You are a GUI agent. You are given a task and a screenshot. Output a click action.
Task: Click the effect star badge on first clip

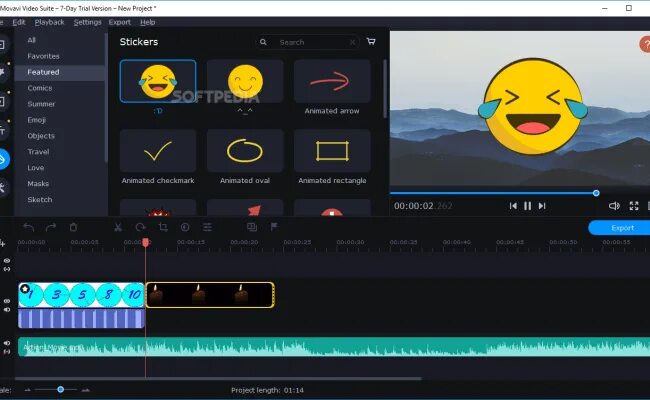[x=24, y=288]
